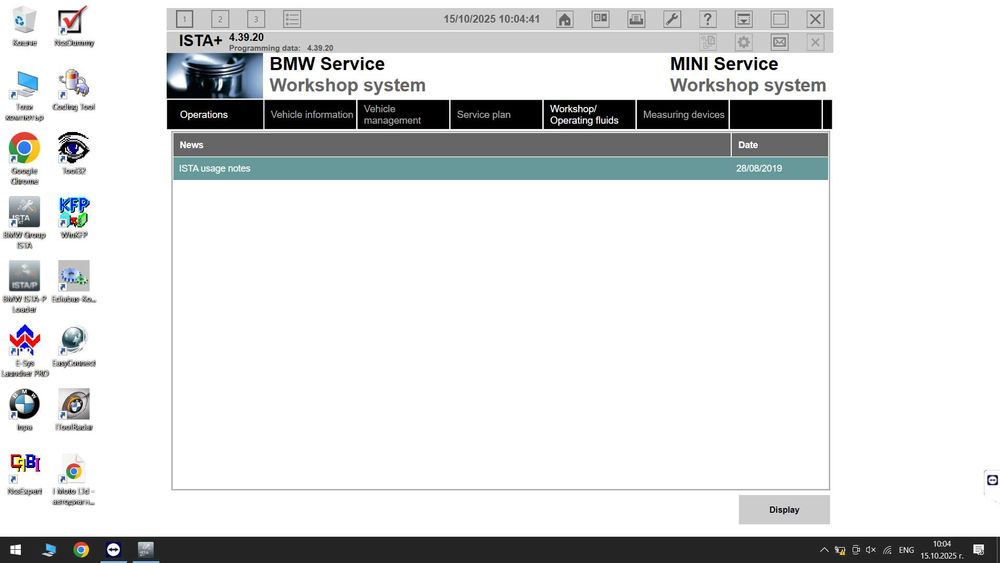Click the 28/08/2019 date cell
Screen dimensions: 1000x563
click(x=759, y=168)
